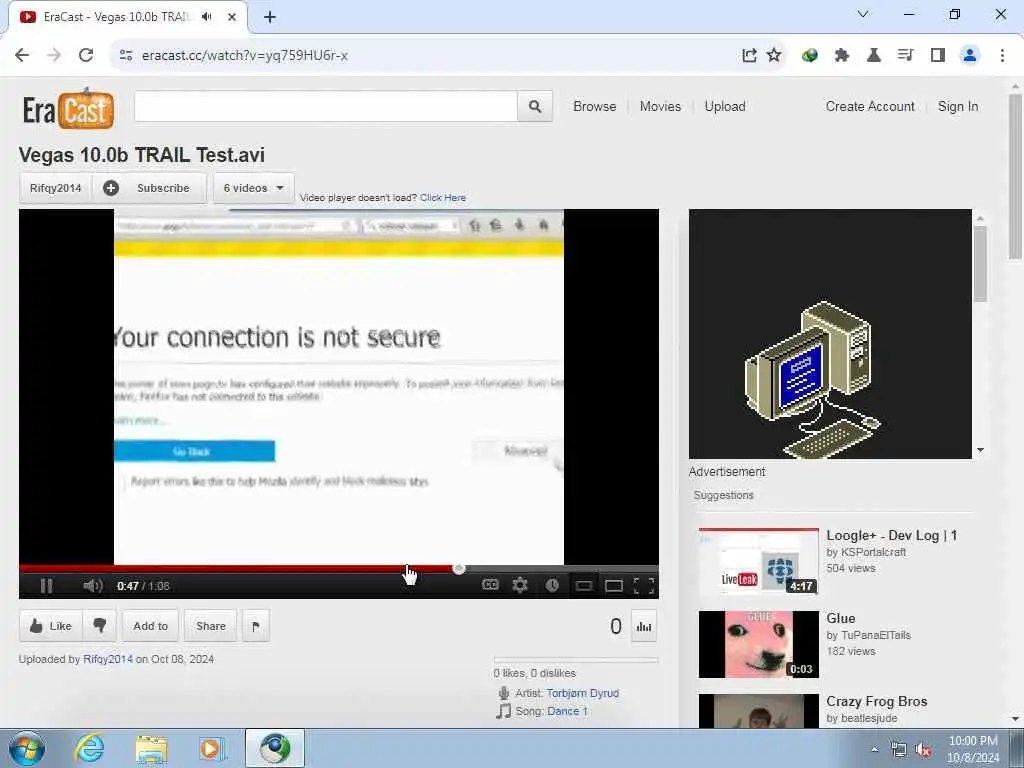This screenshot has width=1024, height=768.
Task: Open Windows Explorer from taskbar
Action: pos(151,748)
